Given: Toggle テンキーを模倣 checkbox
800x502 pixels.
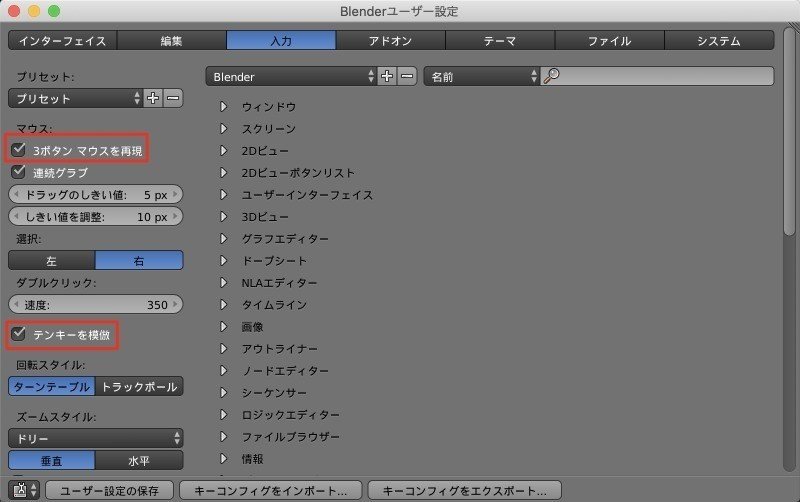Looking at the screenshot, I should [19, 334].
